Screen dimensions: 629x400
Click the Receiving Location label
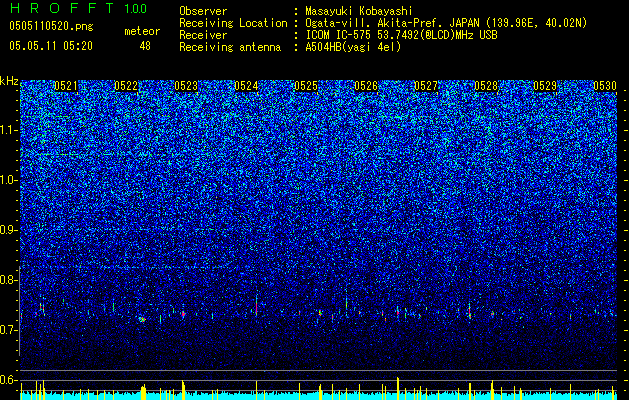[233, 23]
